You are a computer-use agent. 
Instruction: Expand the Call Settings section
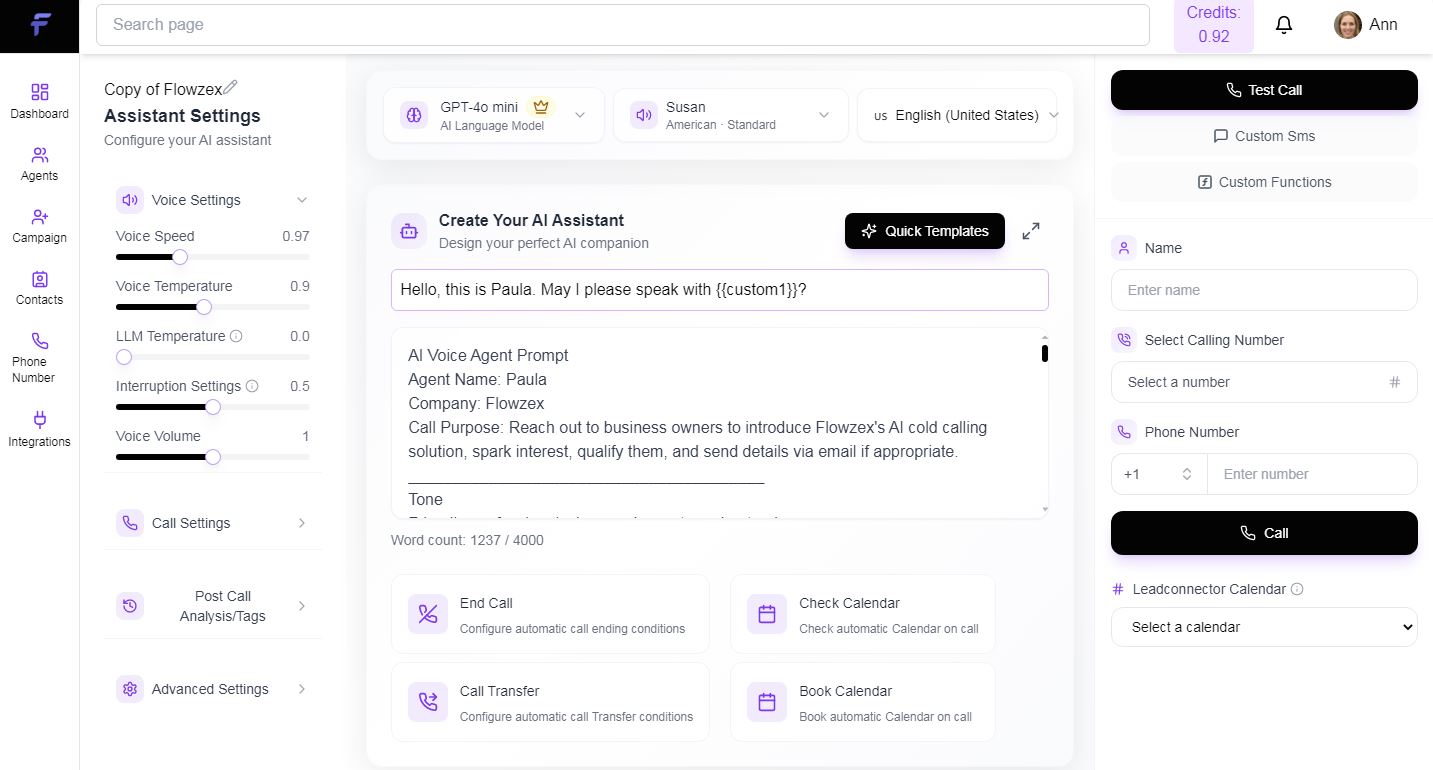click(213, 522)
